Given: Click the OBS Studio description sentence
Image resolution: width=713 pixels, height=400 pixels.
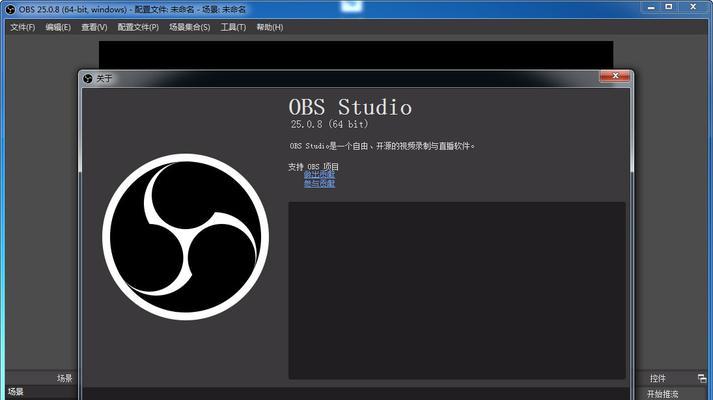Looking at the screenshot, I should [x=382, y=146].
